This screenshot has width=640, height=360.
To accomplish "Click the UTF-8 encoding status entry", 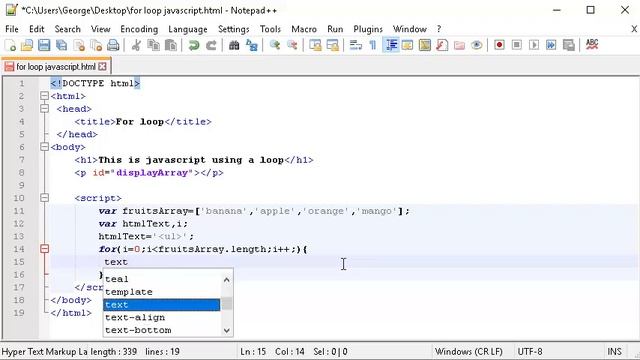I will point(530,351).
